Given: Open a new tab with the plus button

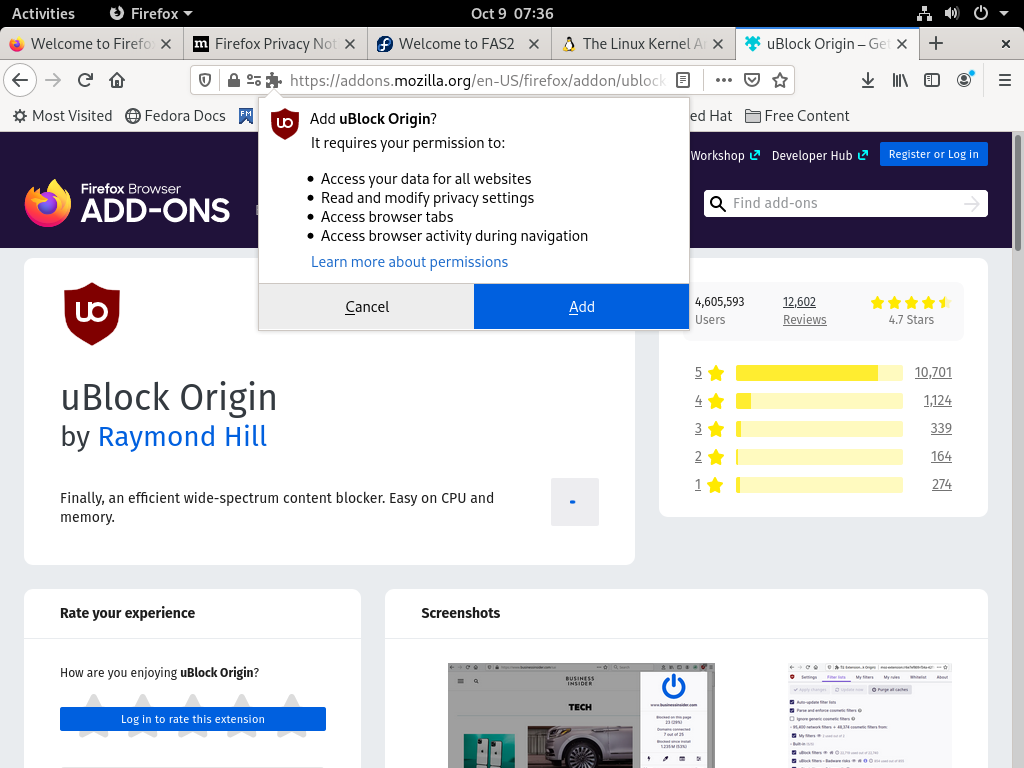Looking at the screenshot, I should coord(936,44).
